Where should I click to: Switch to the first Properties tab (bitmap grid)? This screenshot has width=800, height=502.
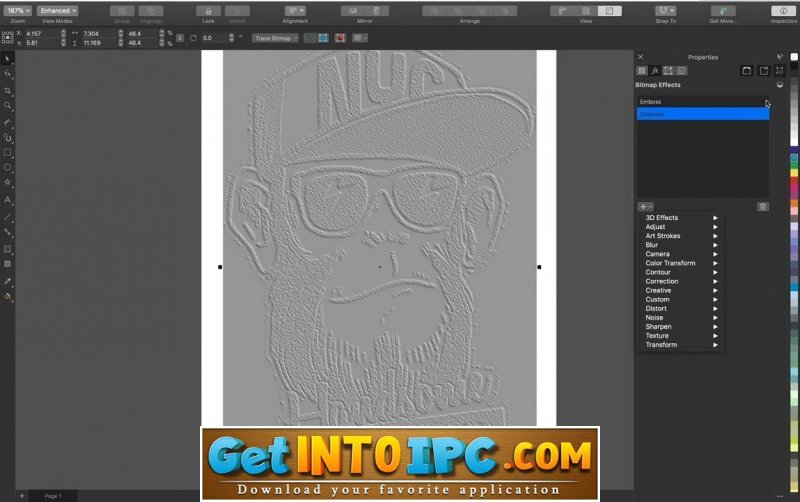642,71
